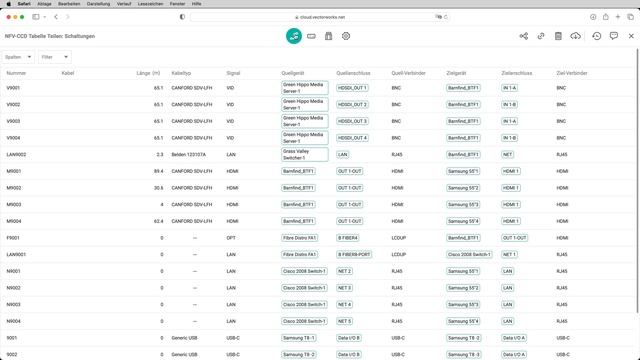Select row number M9003
This screenshot has height=360, width=640.
[14, 204]
